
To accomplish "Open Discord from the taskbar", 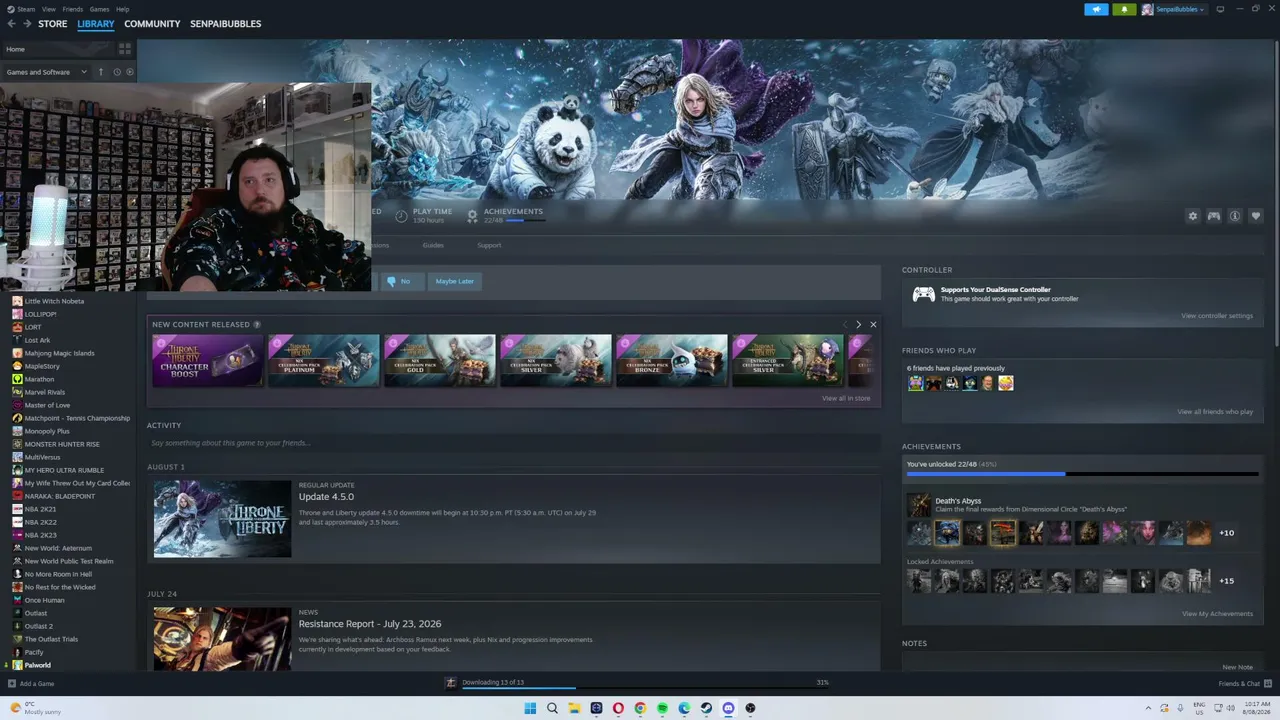I will coord(728,708).
